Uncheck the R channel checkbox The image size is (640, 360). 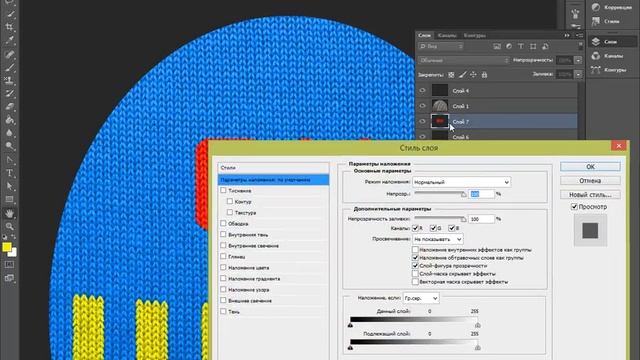click(416, 228)
